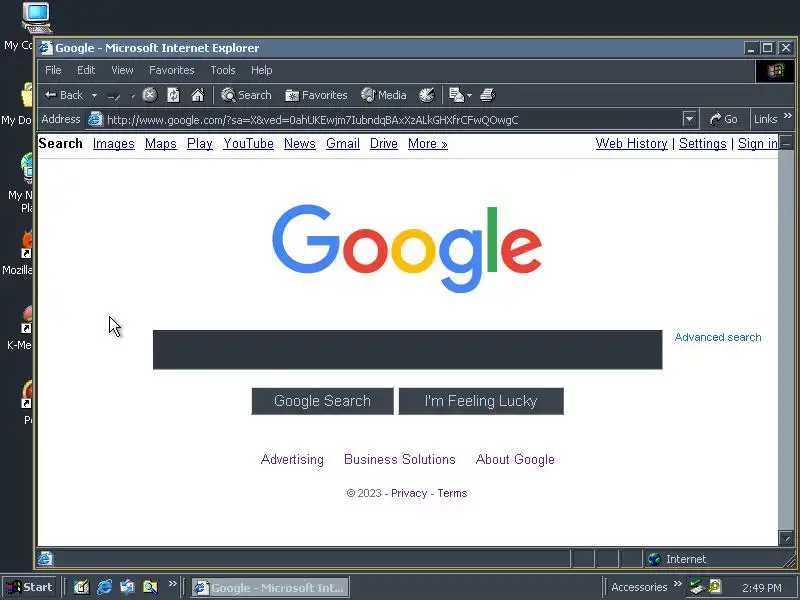Open the Start menu
The image size is (800, 600).
(x=30, y=587)
